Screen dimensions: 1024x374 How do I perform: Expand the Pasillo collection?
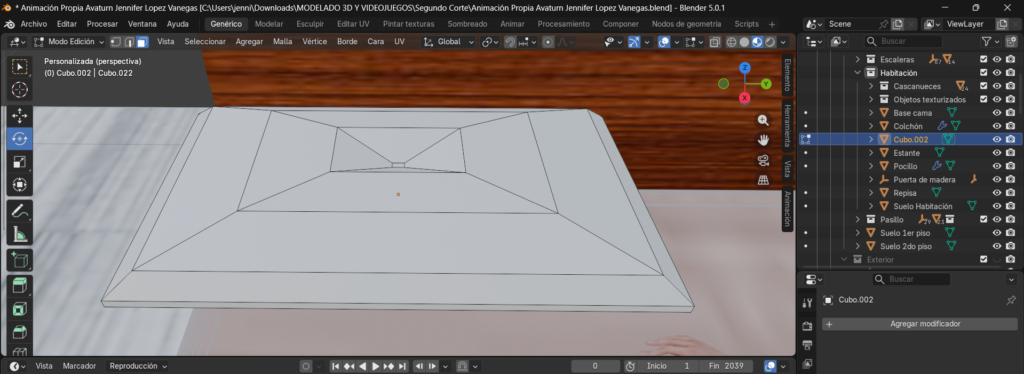[857, 219]
